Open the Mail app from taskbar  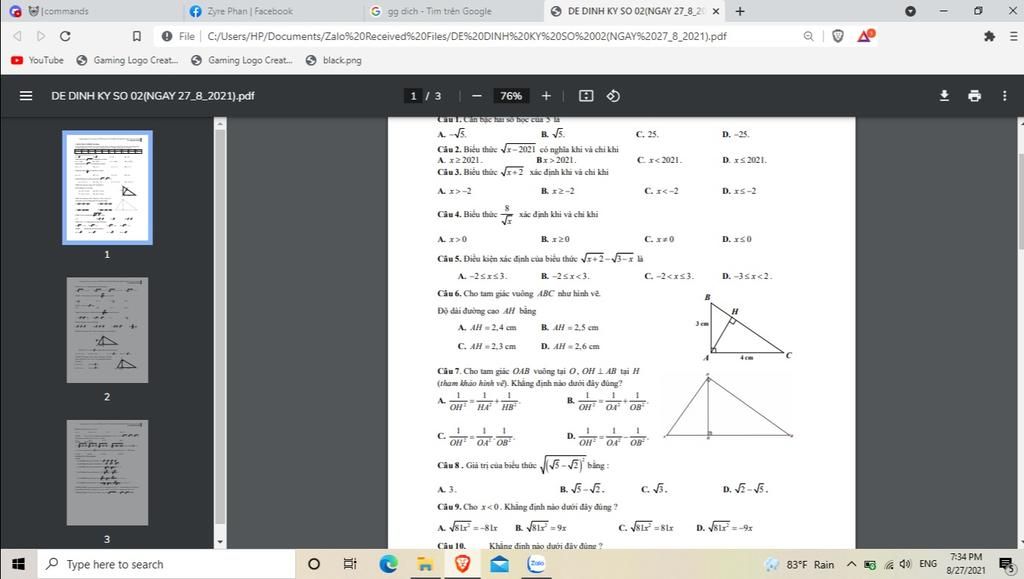[x=500, y=564]
